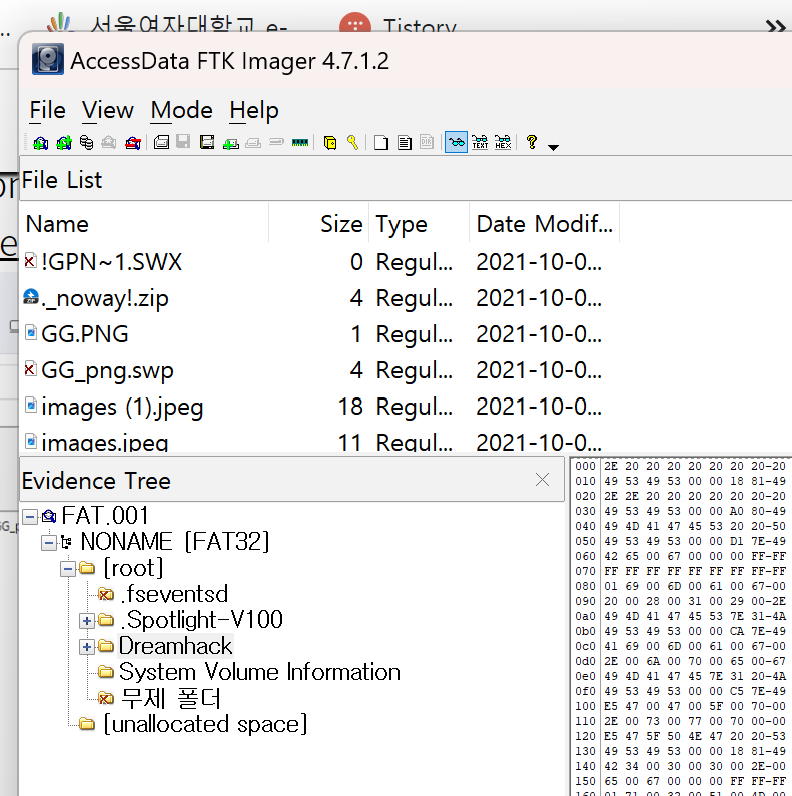The height and width of the screenshot is (796, 792).
Task: Select [unallocated space] in the tree
Action: tap(206, 724)
